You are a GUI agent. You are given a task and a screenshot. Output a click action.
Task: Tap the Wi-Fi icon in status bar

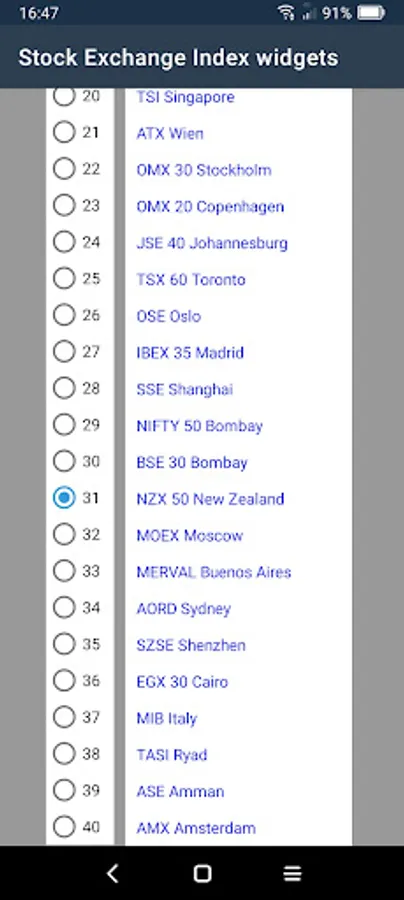click(x=285, y=13)
